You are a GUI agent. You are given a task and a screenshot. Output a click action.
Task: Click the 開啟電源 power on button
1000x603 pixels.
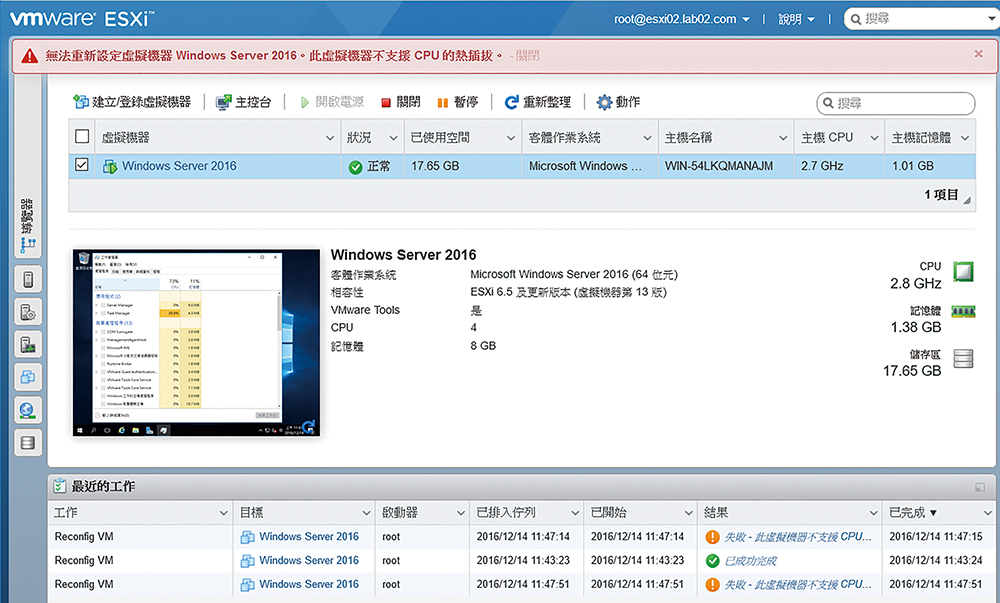tap(332, 102)
